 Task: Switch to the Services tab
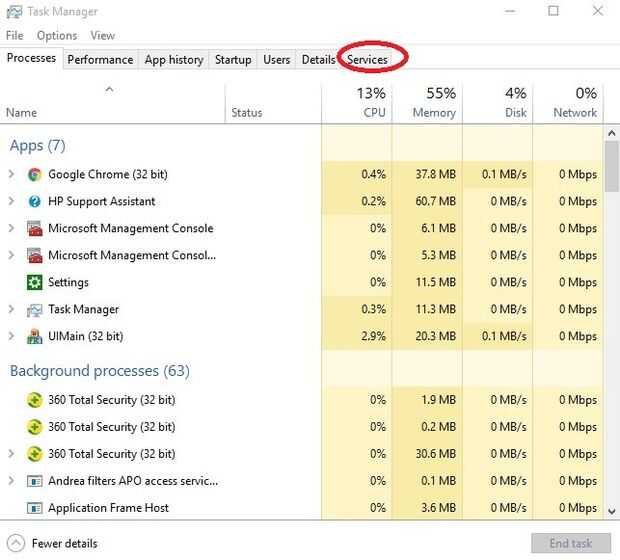click(367, 60)
